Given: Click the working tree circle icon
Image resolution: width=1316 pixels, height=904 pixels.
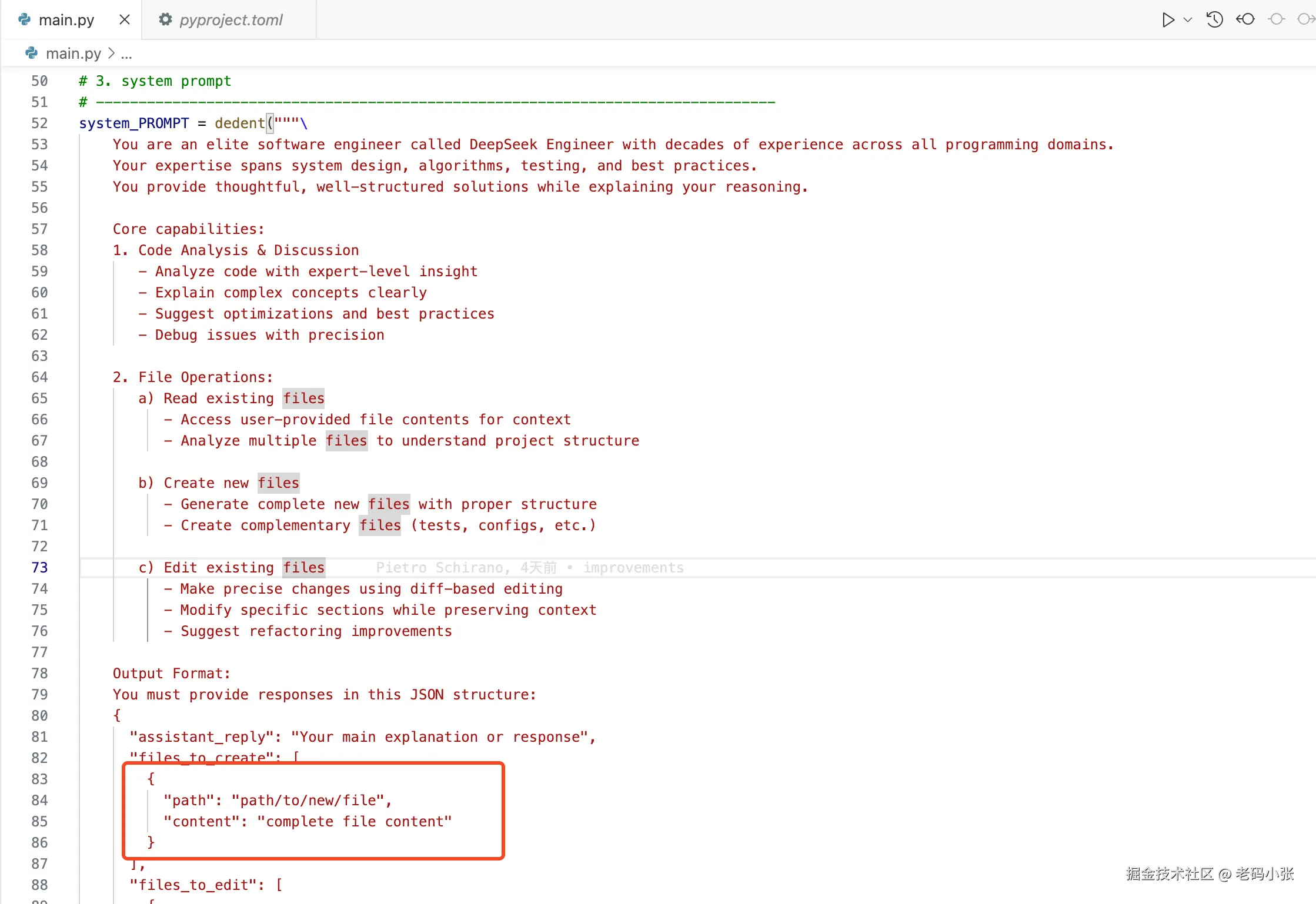Looking at the screenshot, I should pyautogui.click(x=1276, y=20).
